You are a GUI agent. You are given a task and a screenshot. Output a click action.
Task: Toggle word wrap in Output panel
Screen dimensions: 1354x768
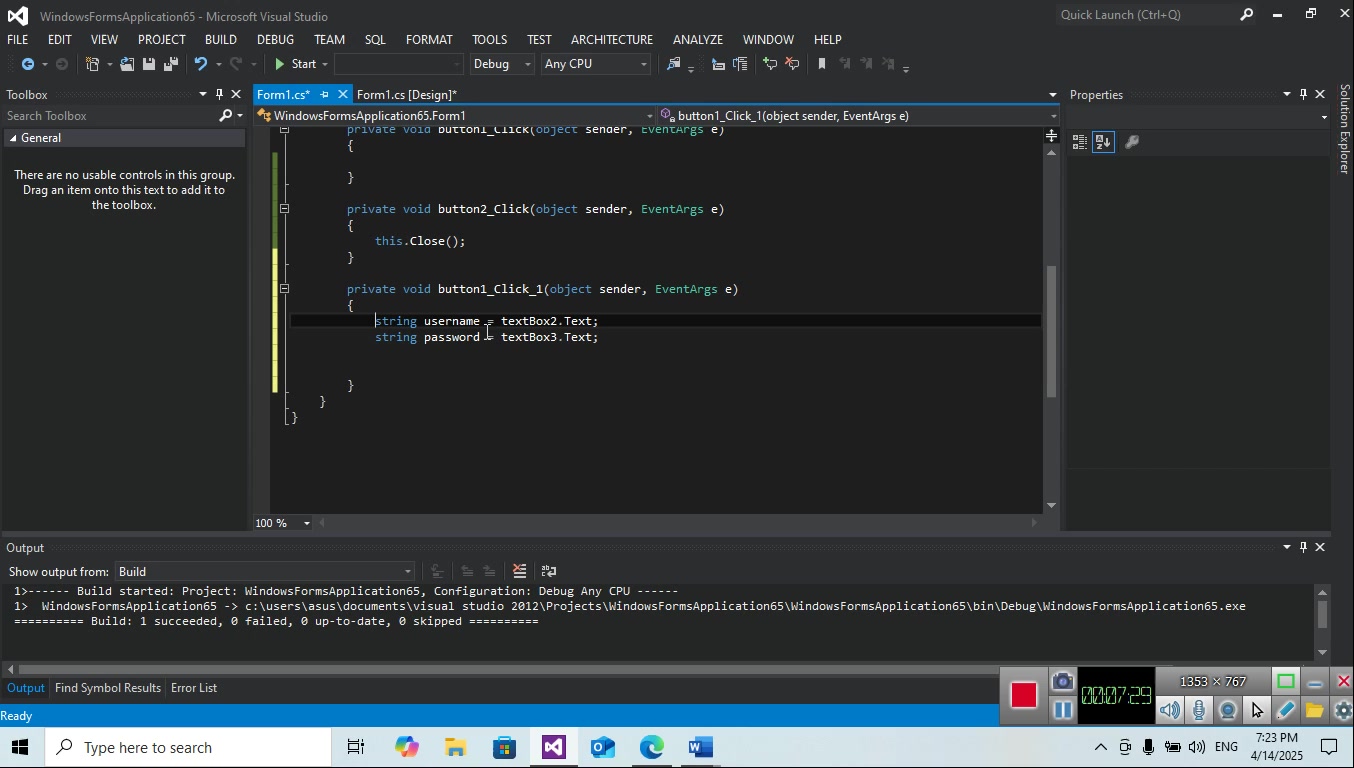(x=549, y=572)
